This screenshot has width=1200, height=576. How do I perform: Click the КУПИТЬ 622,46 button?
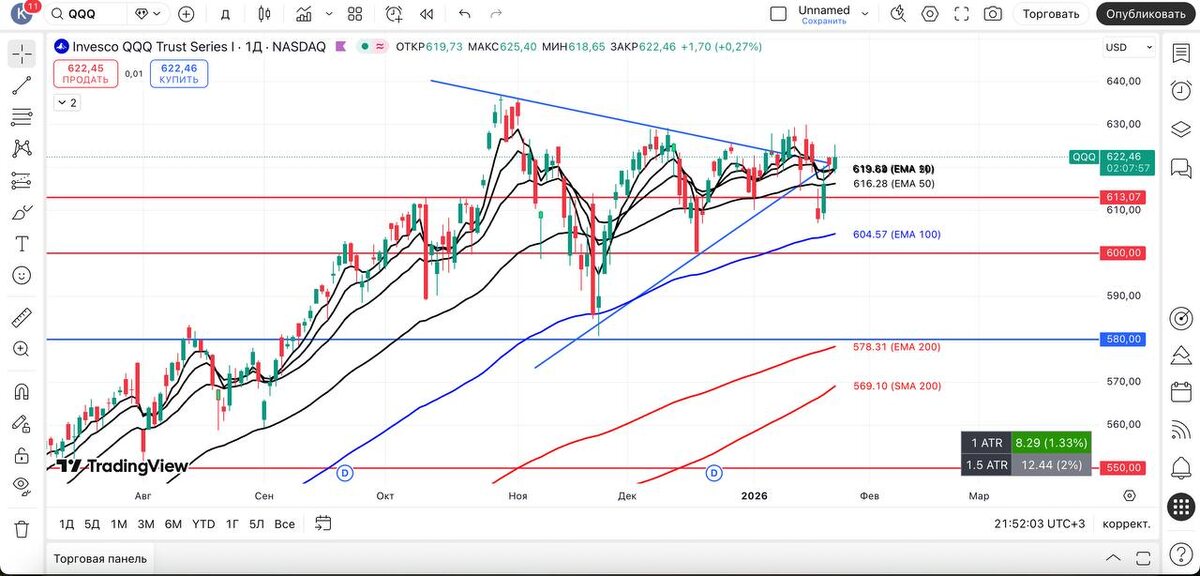(x=180, y=73)
